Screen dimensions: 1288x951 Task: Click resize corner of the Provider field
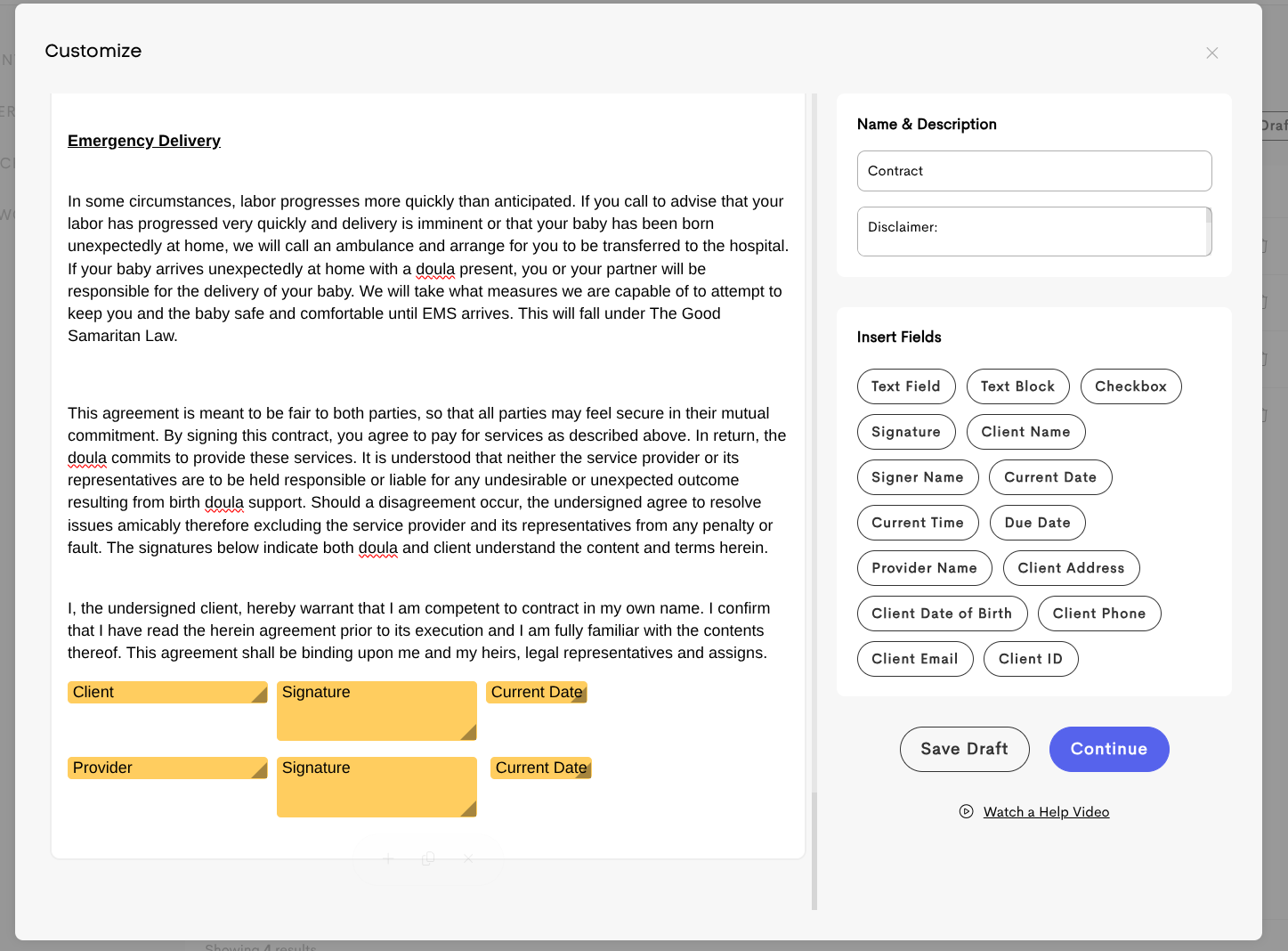[x=261, y=771]
